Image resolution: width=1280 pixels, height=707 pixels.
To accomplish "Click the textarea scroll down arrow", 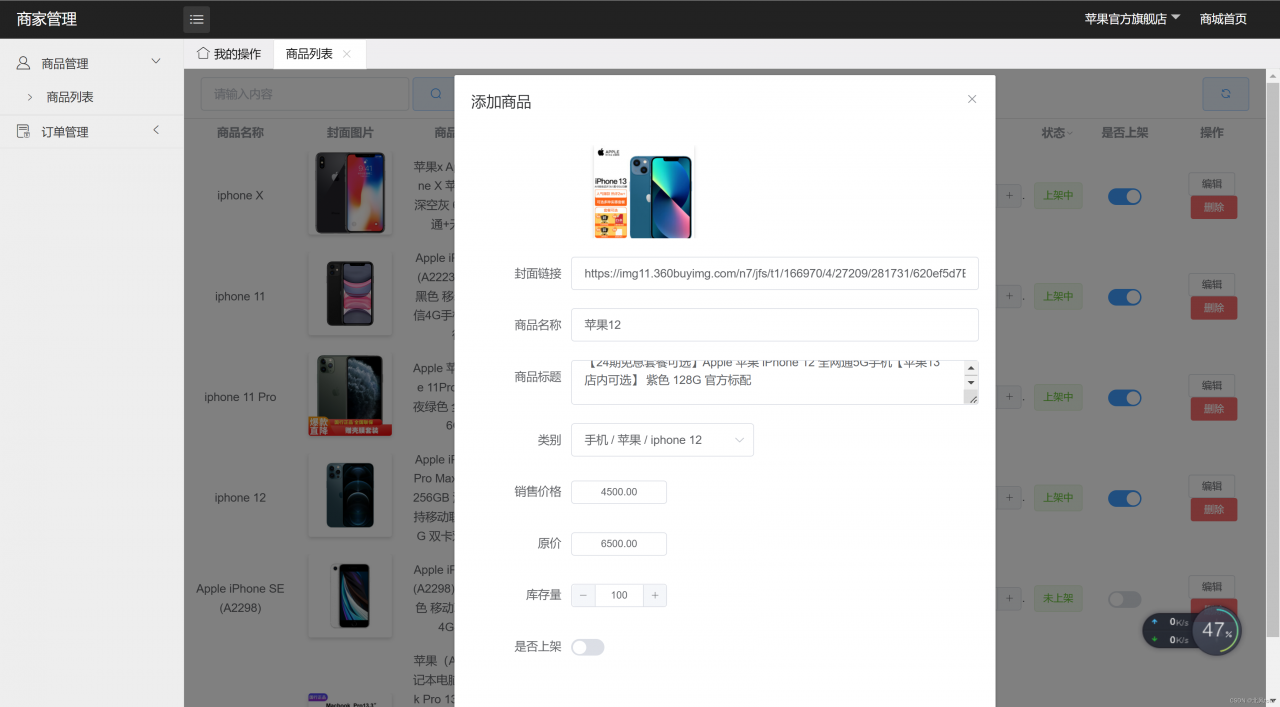I will 970,383.
